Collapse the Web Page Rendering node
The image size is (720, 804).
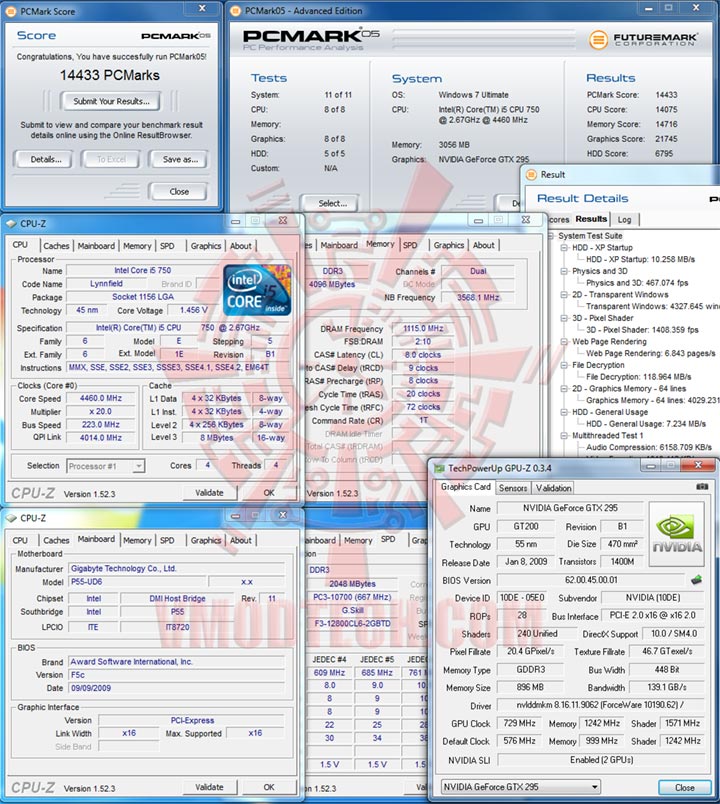[x=564, y=341]
